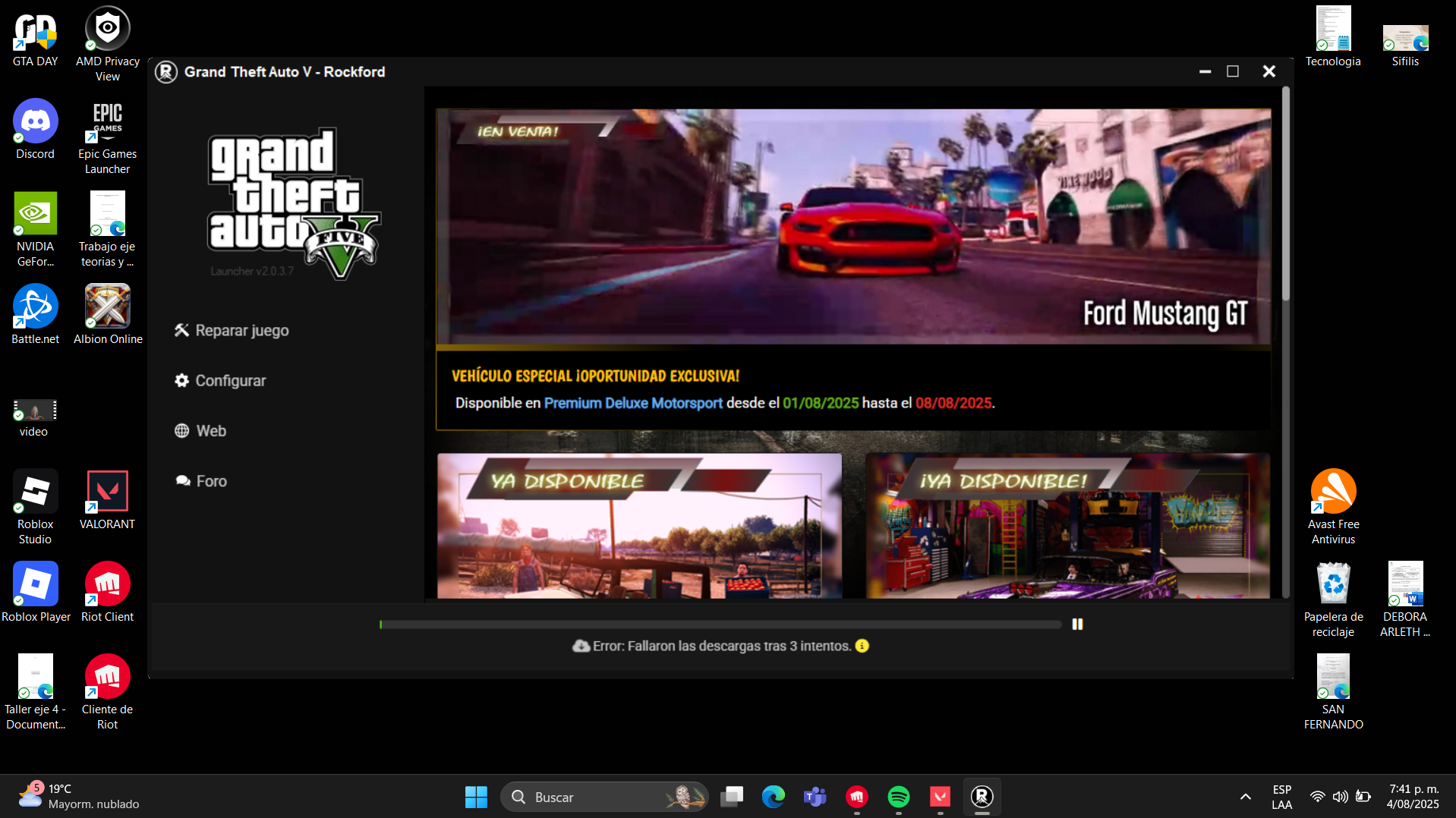Open the farm truck news thumbnail
This screenshot has height=818, width=1456.
(x=639, y=527)
